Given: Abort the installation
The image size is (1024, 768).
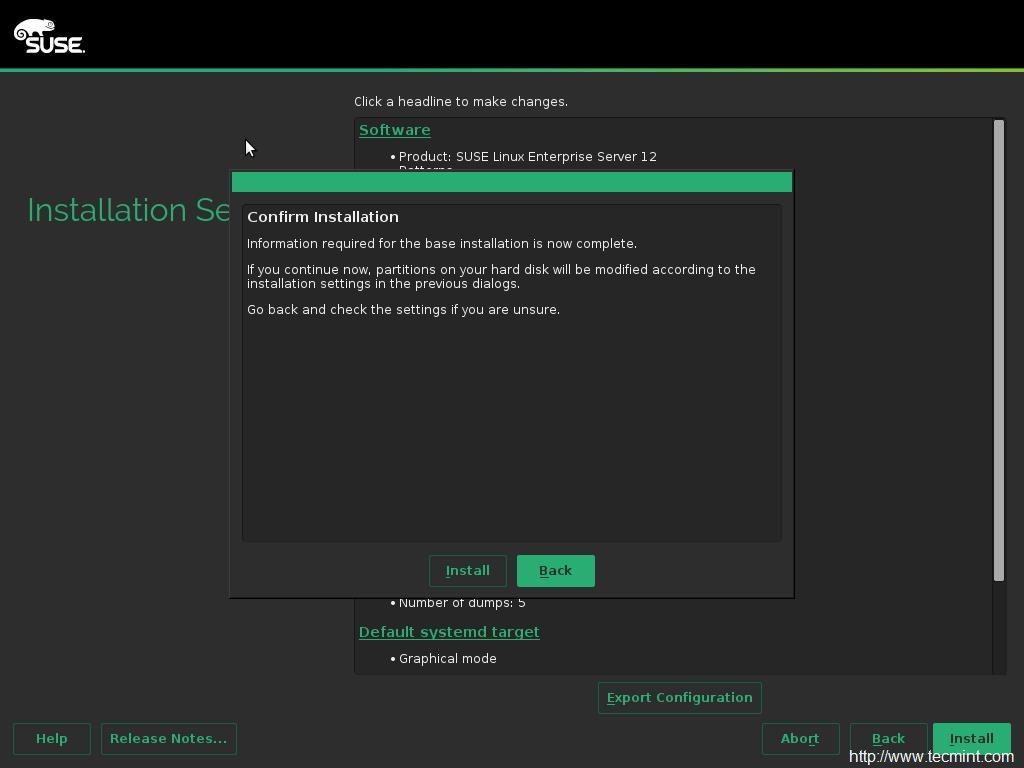Looking at the screenshot, I should pyautogui.click(x=800, y=739).
